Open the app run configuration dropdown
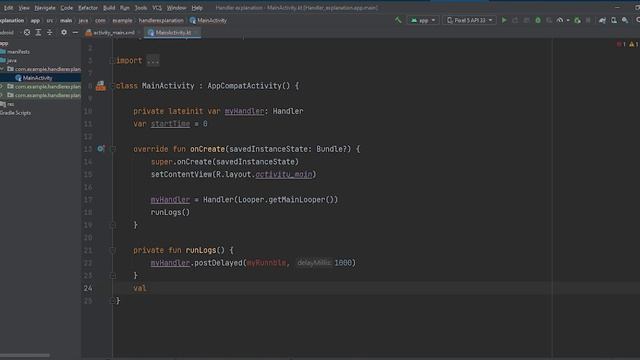640x360 pixels. (x=423, y=20)
